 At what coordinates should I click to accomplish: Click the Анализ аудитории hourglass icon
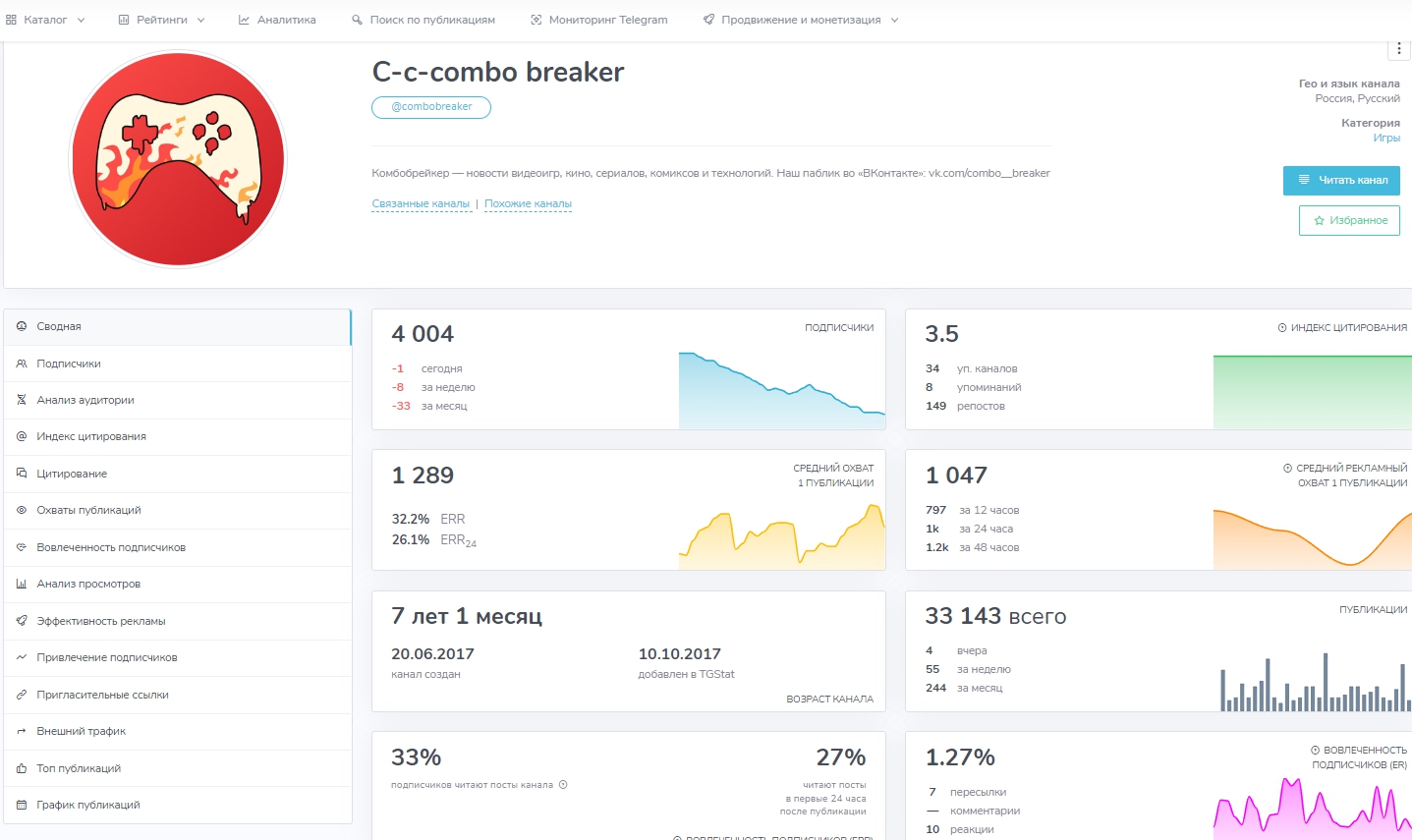pos(22,400)
